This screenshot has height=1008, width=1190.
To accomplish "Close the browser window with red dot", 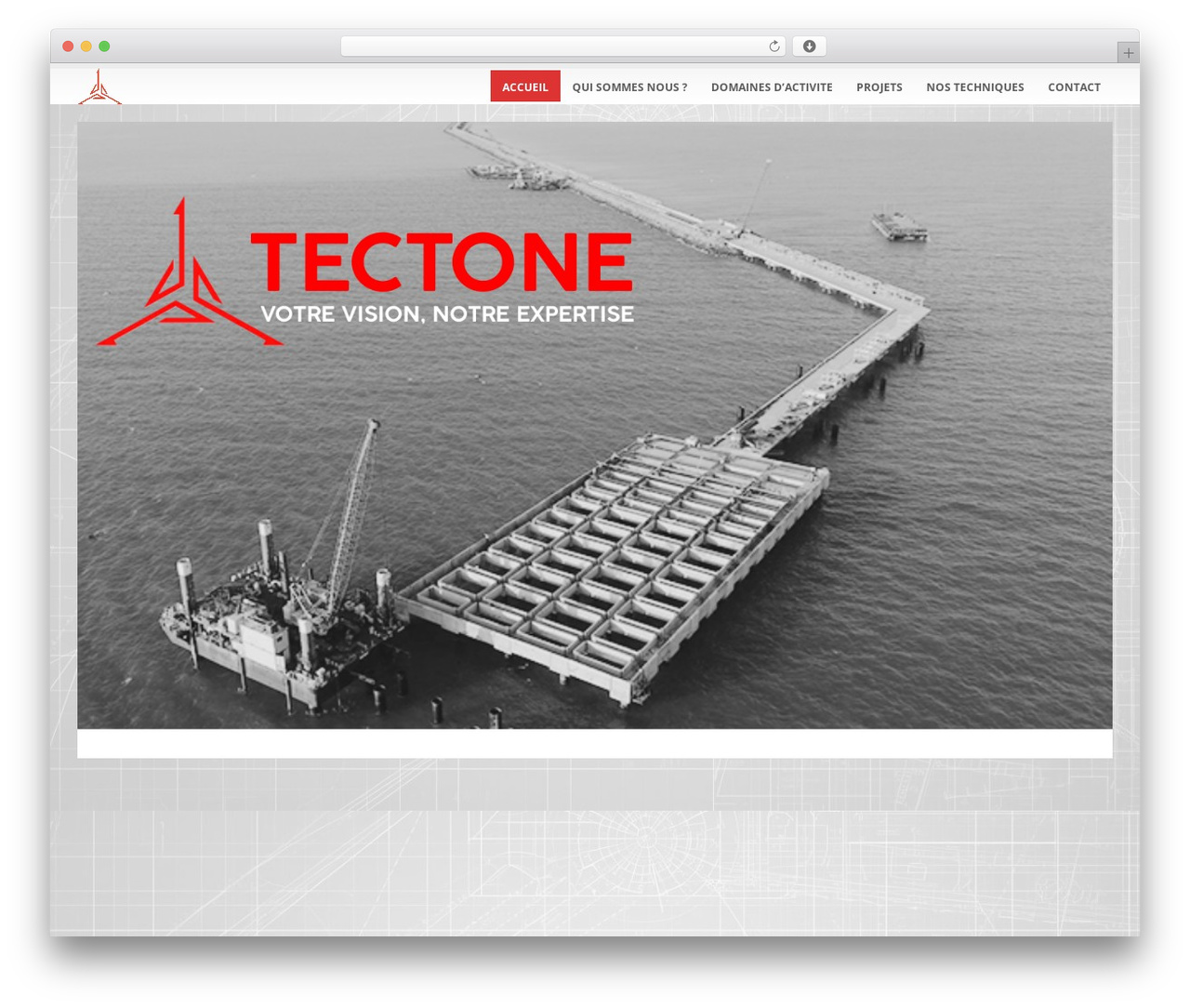I will pyautogui.click(x=68, y=46).
